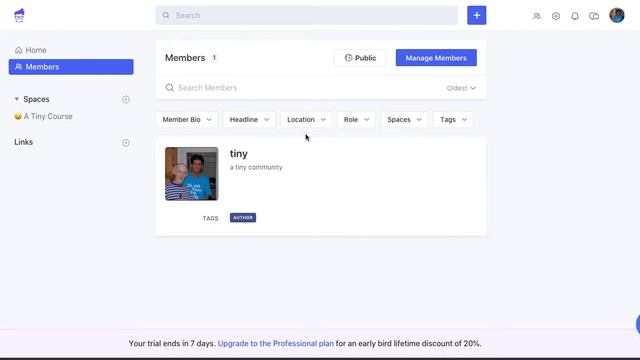Image resolution: width=640 pixels, height=360 pixels.
Task: Open the notifications bell
Action: (575, 16)
